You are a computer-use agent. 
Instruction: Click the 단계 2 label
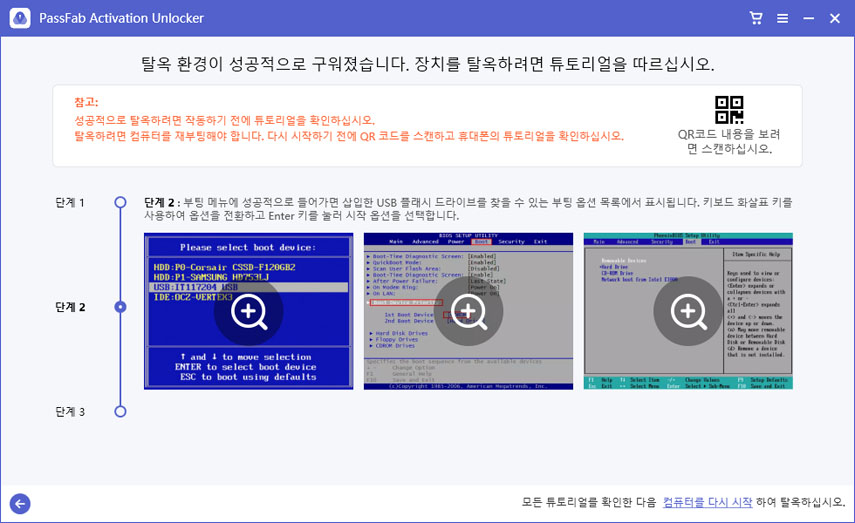[x=70, y=307]
